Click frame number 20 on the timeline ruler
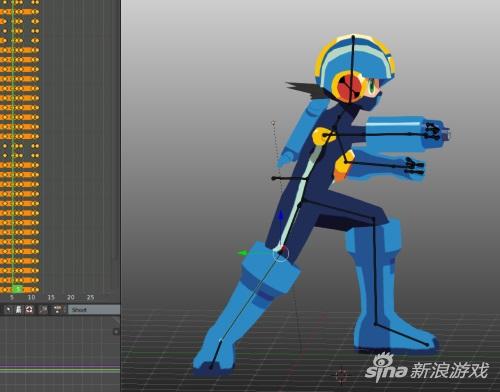This screenshot has height=392, width=500. 71,297
